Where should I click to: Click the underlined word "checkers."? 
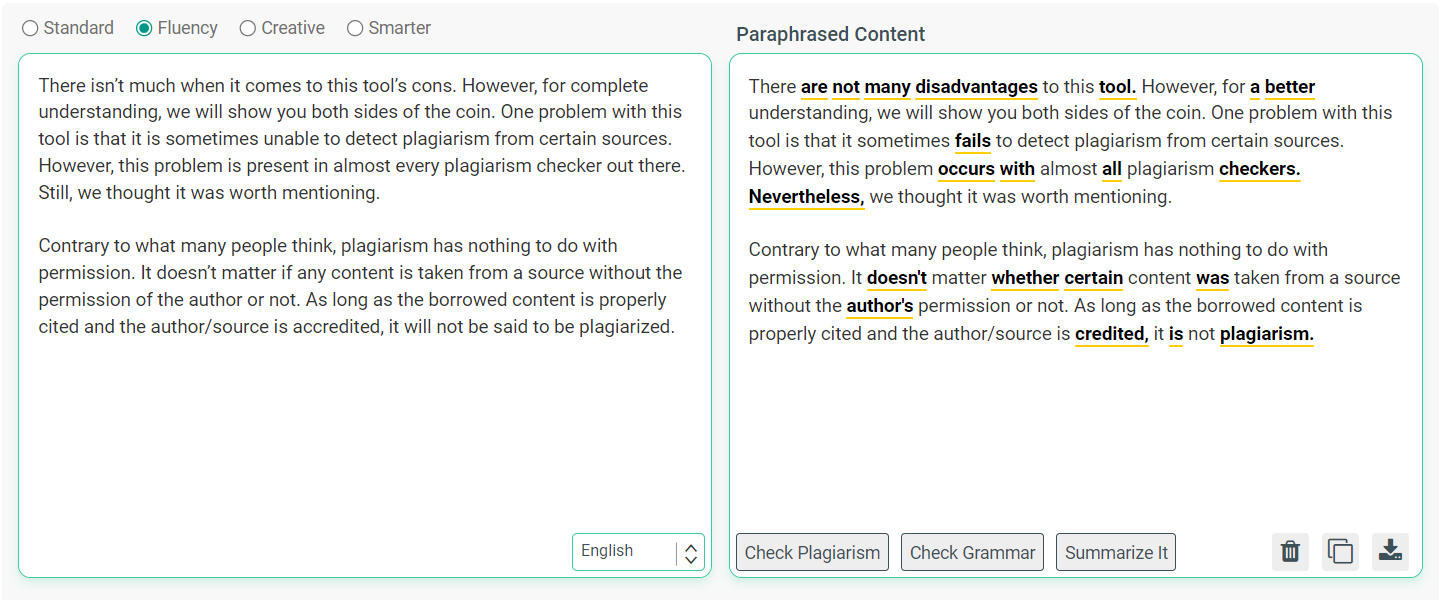pos(1259,169)
